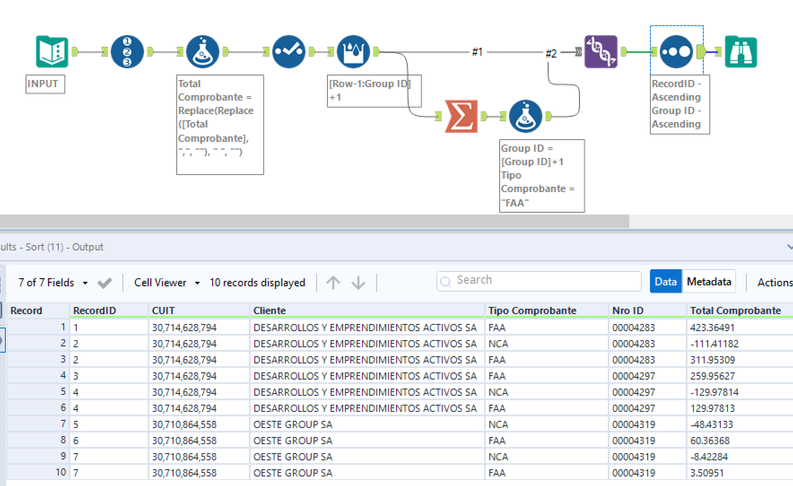Select the Browse binoculars tool icon
Screen dimensions: 793x486
741,52
